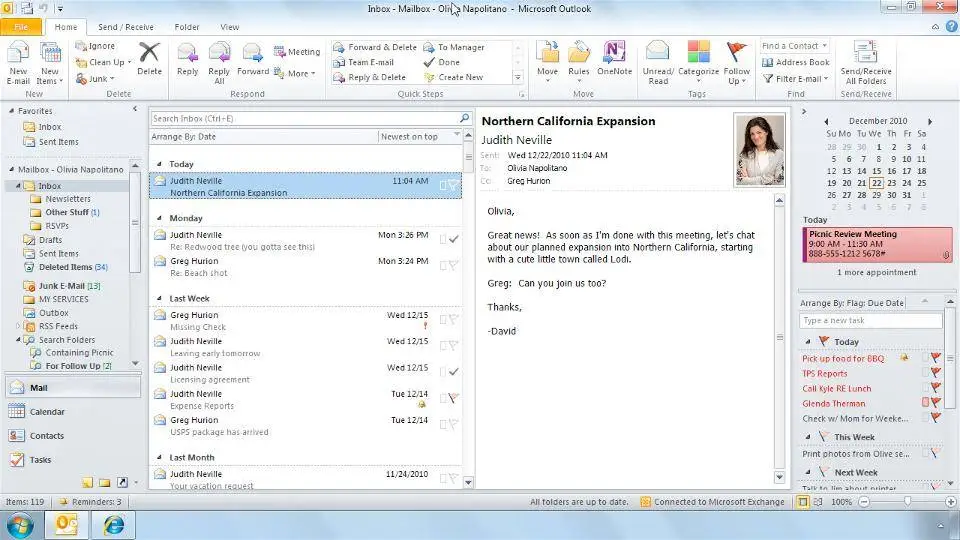Toggle Unread/Read status

[x=658, y=62]
